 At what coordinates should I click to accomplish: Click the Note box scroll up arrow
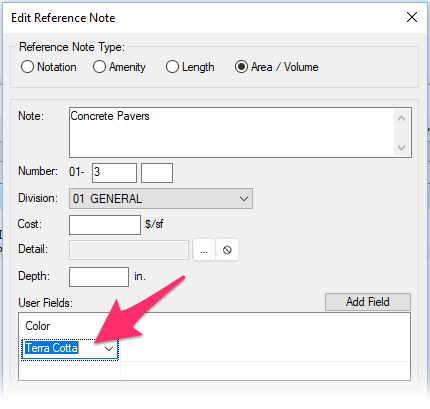402,118
